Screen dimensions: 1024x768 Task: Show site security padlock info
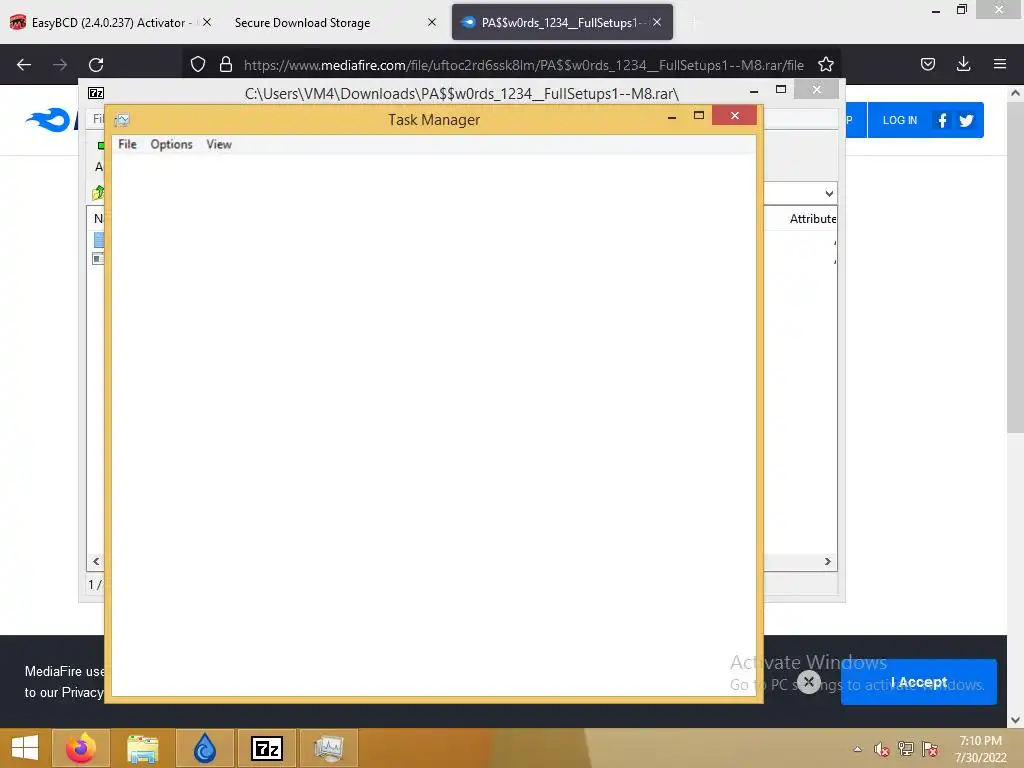coord(226,64)
